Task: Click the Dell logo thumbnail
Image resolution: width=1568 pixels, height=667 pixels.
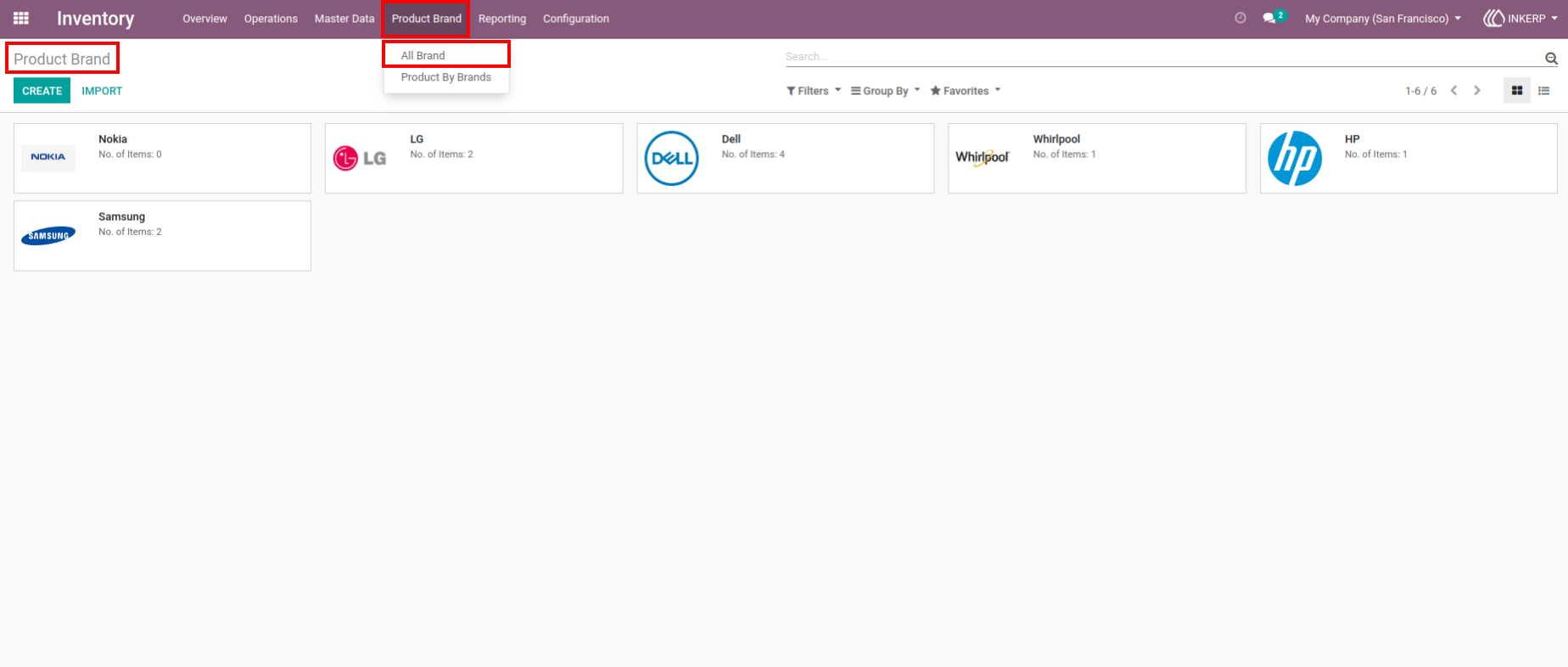Action: point(671,158)
